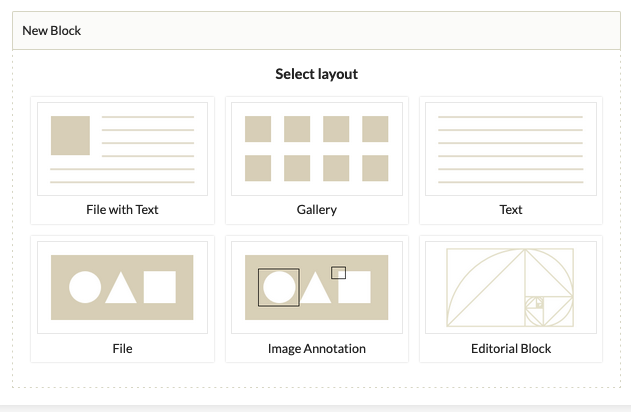Click the New Block header bar

316,31
